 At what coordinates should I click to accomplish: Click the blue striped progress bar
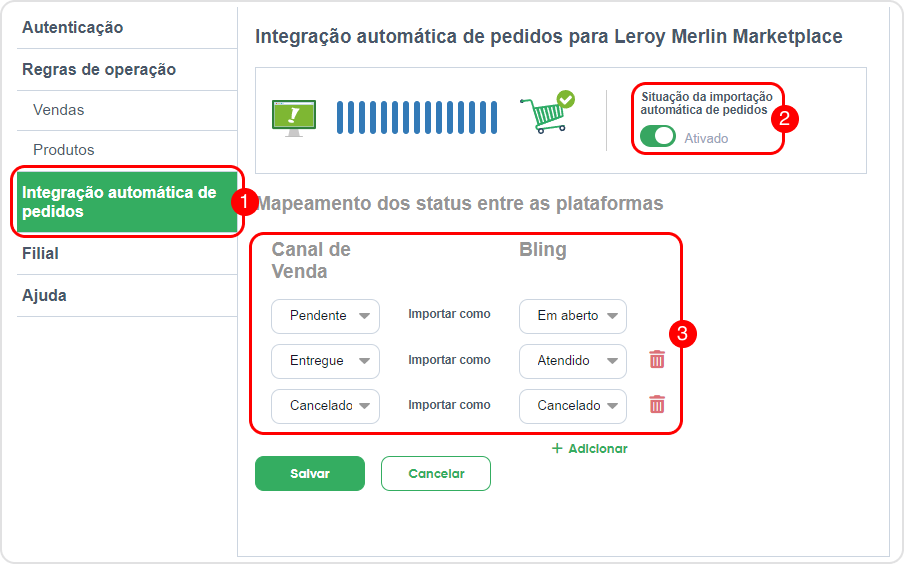[x=417, y=118]
